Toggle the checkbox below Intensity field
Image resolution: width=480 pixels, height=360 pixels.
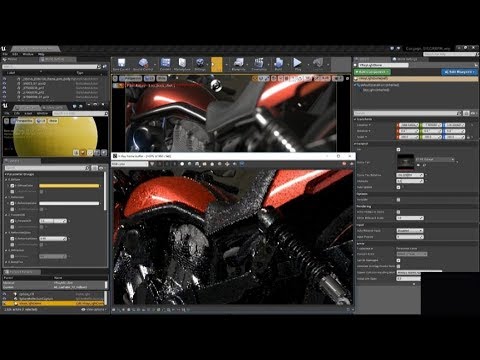[x=398, y=187]
